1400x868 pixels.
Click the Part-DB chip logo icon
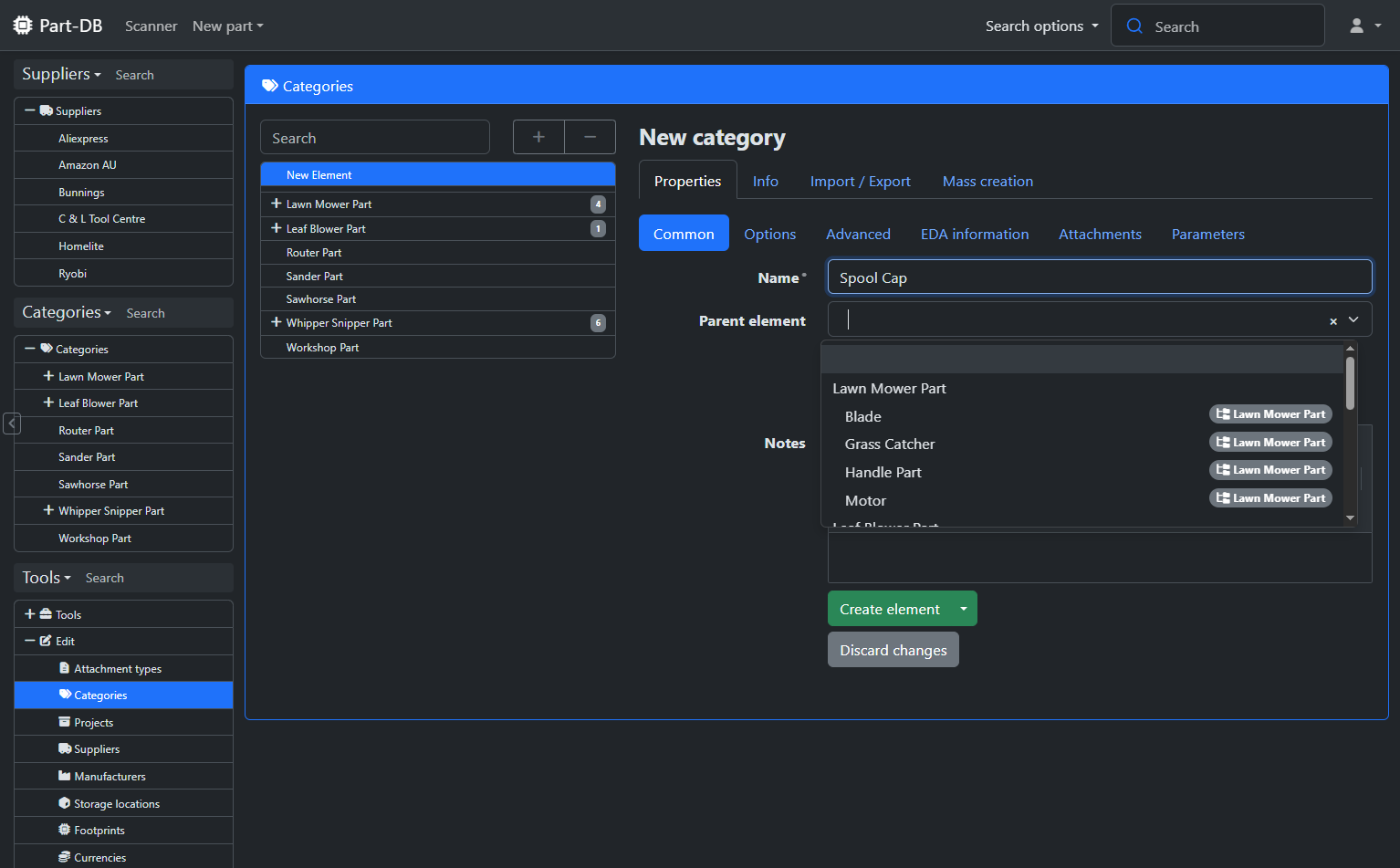pos(23,26)
